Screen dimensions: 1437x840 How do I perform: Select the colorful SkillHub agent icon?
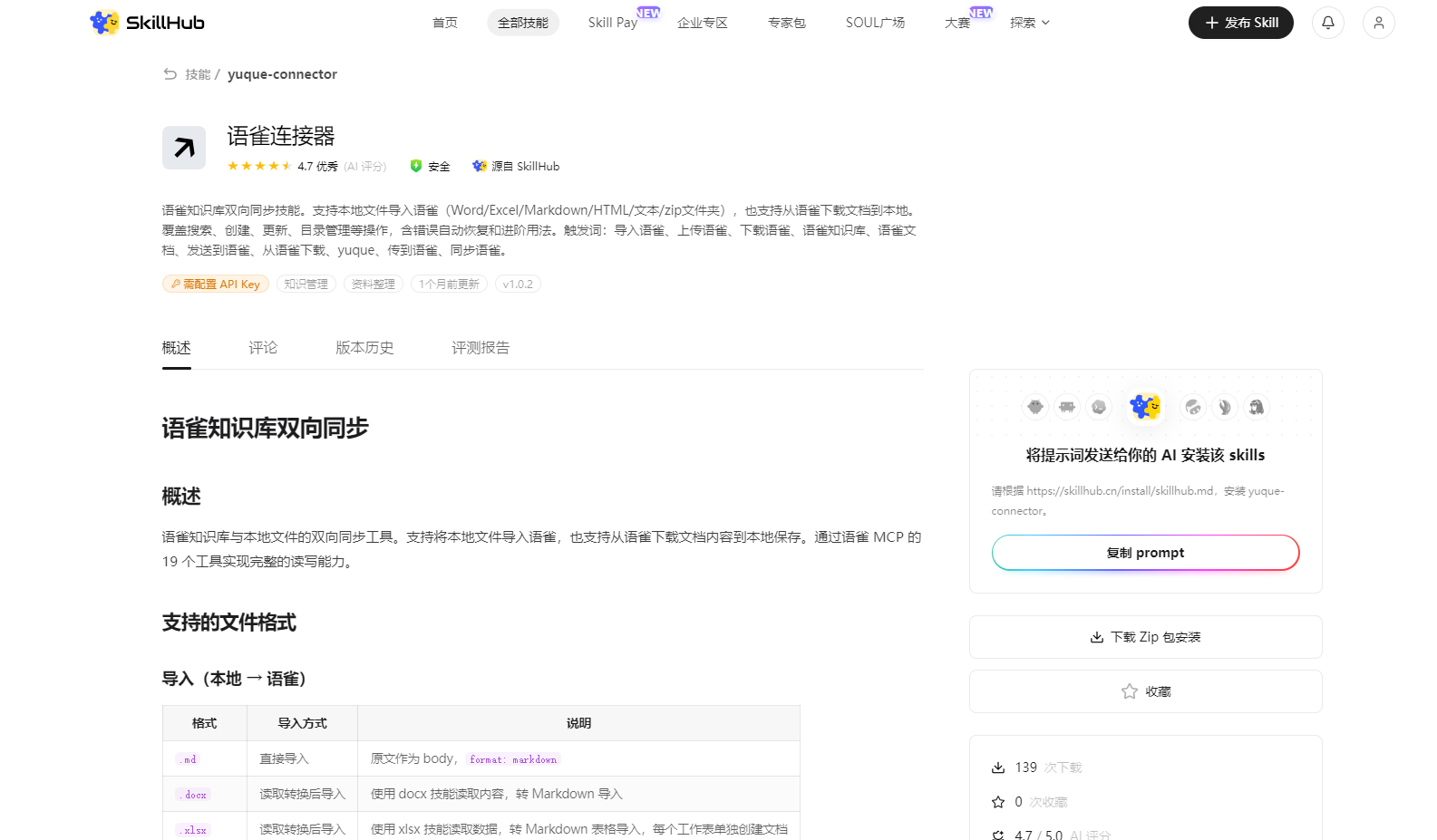click(x=1146, y=407)
